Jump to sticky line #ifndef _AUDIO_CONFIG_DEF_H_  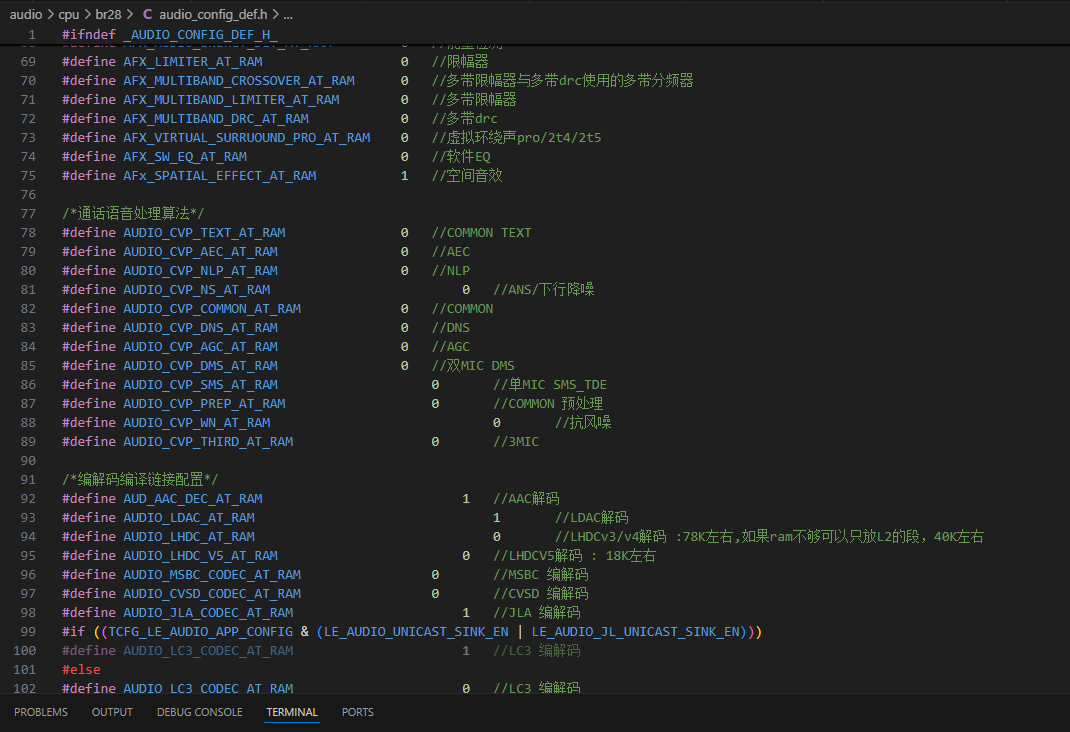170,35
